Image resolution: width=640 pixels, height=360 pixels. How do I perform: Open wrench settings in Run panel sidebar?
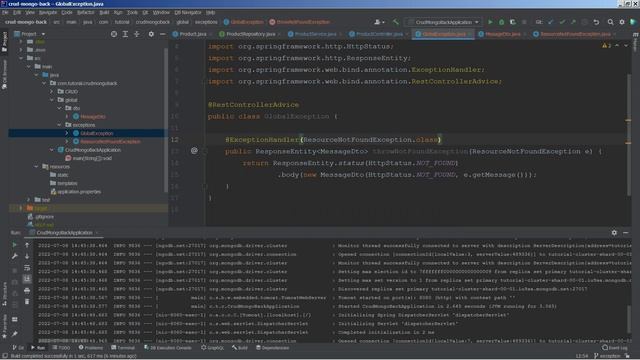point(14,256)
